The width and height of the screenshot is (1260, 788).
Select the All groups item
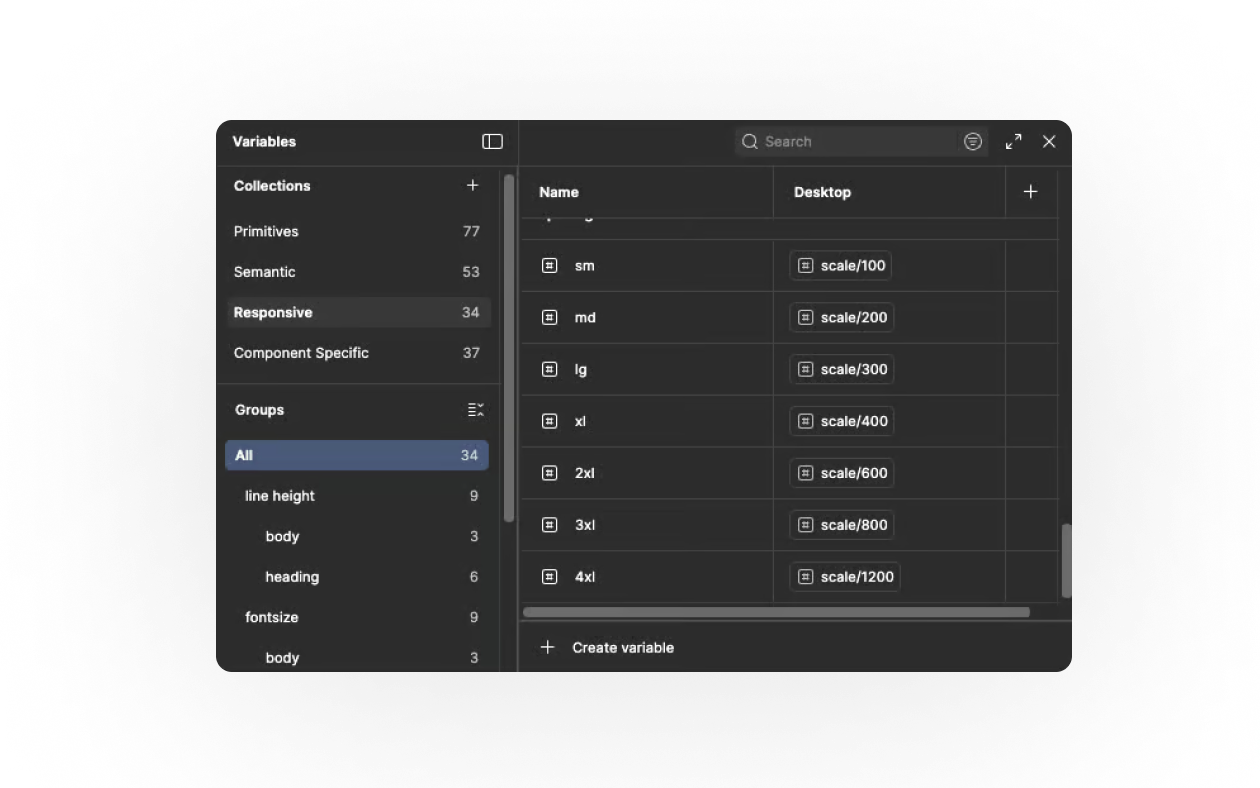tap(357, 455)
